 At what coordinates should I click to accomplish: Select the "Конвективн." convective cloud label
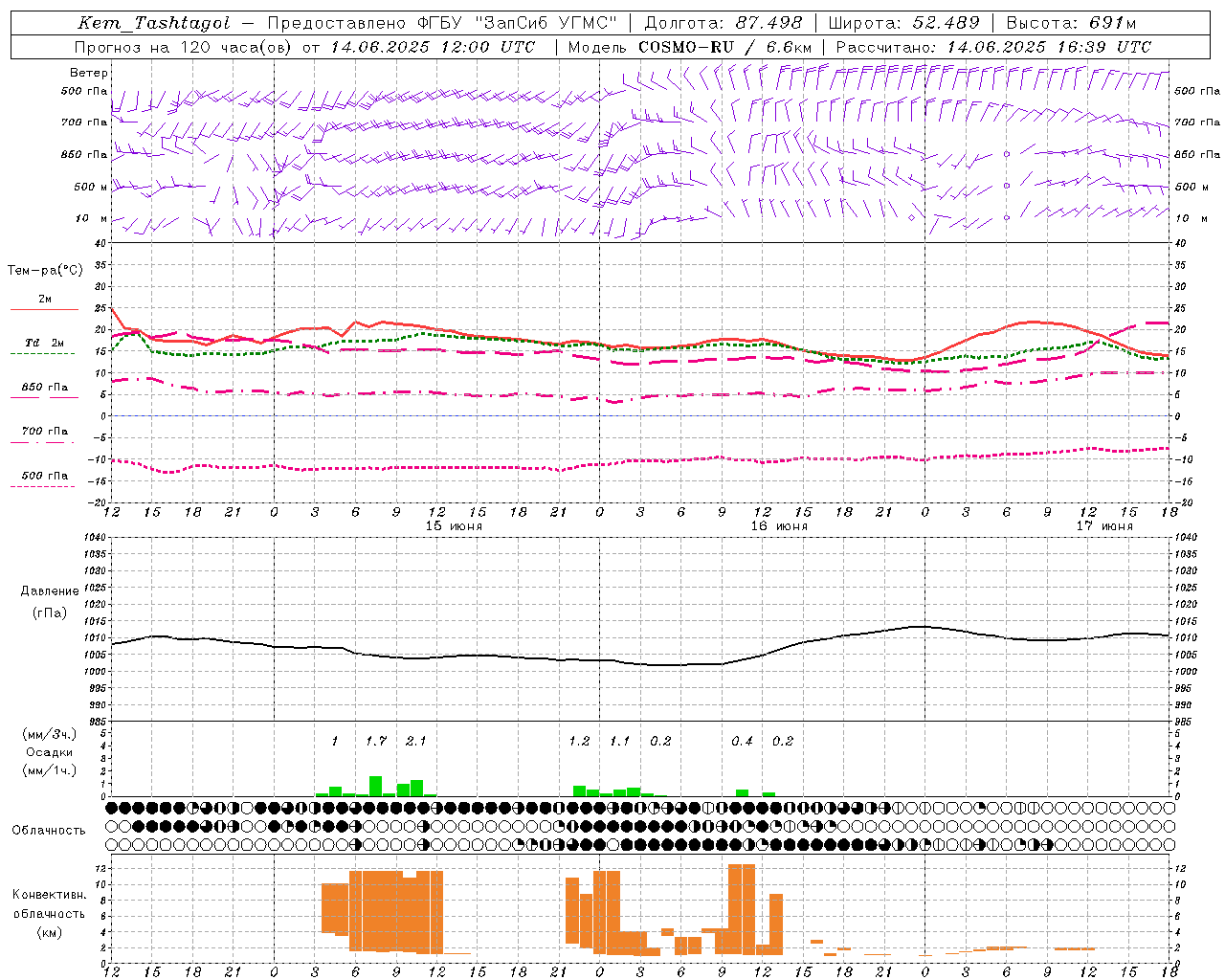pos(49,895)
